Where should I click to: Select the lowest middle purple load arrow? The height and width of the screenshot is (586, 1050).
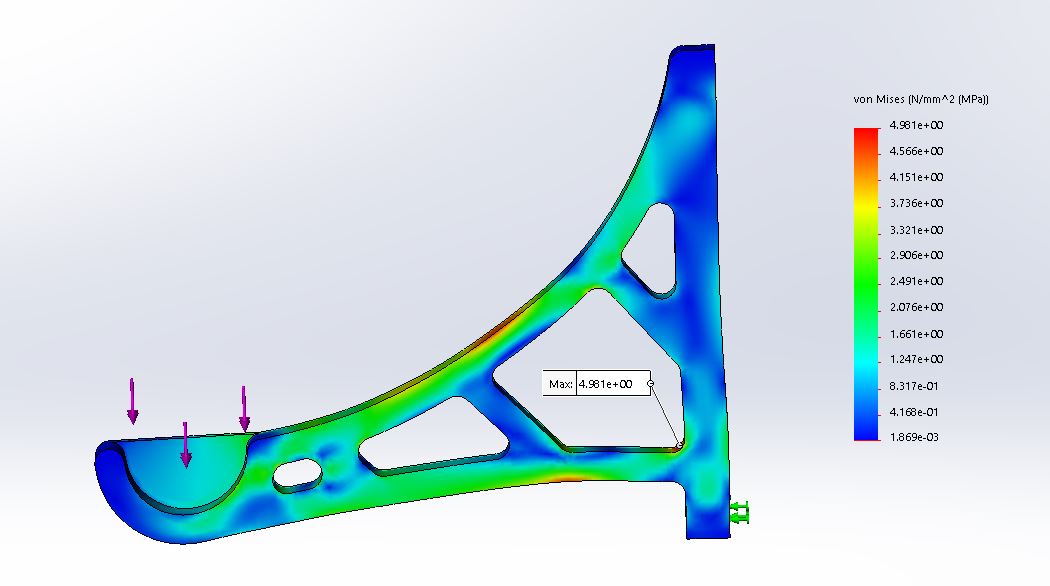[185, 445]
